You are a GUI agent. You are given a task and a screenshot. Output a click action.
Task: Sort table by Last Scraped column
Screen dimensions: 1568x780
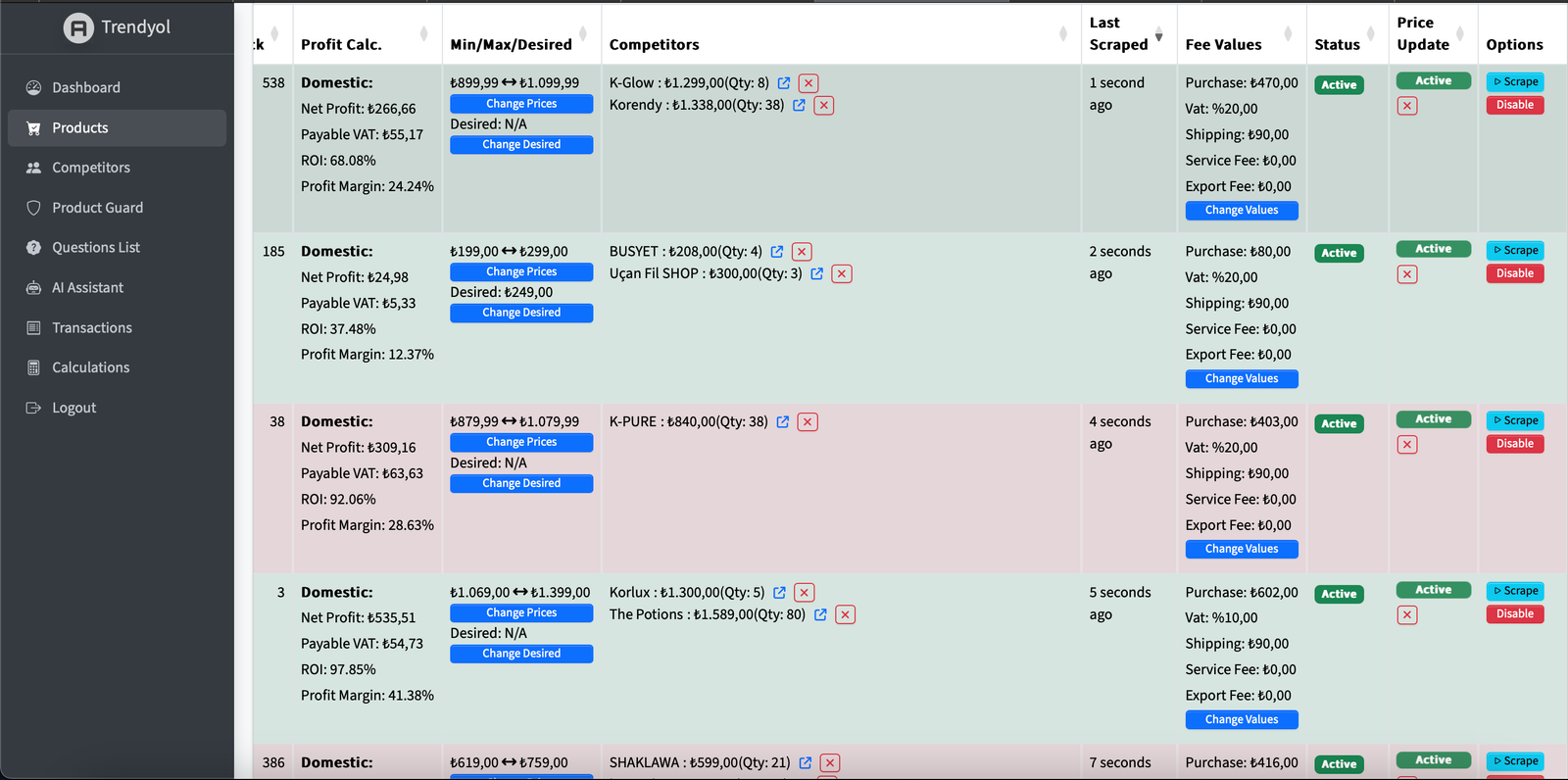click(1158, 35)
